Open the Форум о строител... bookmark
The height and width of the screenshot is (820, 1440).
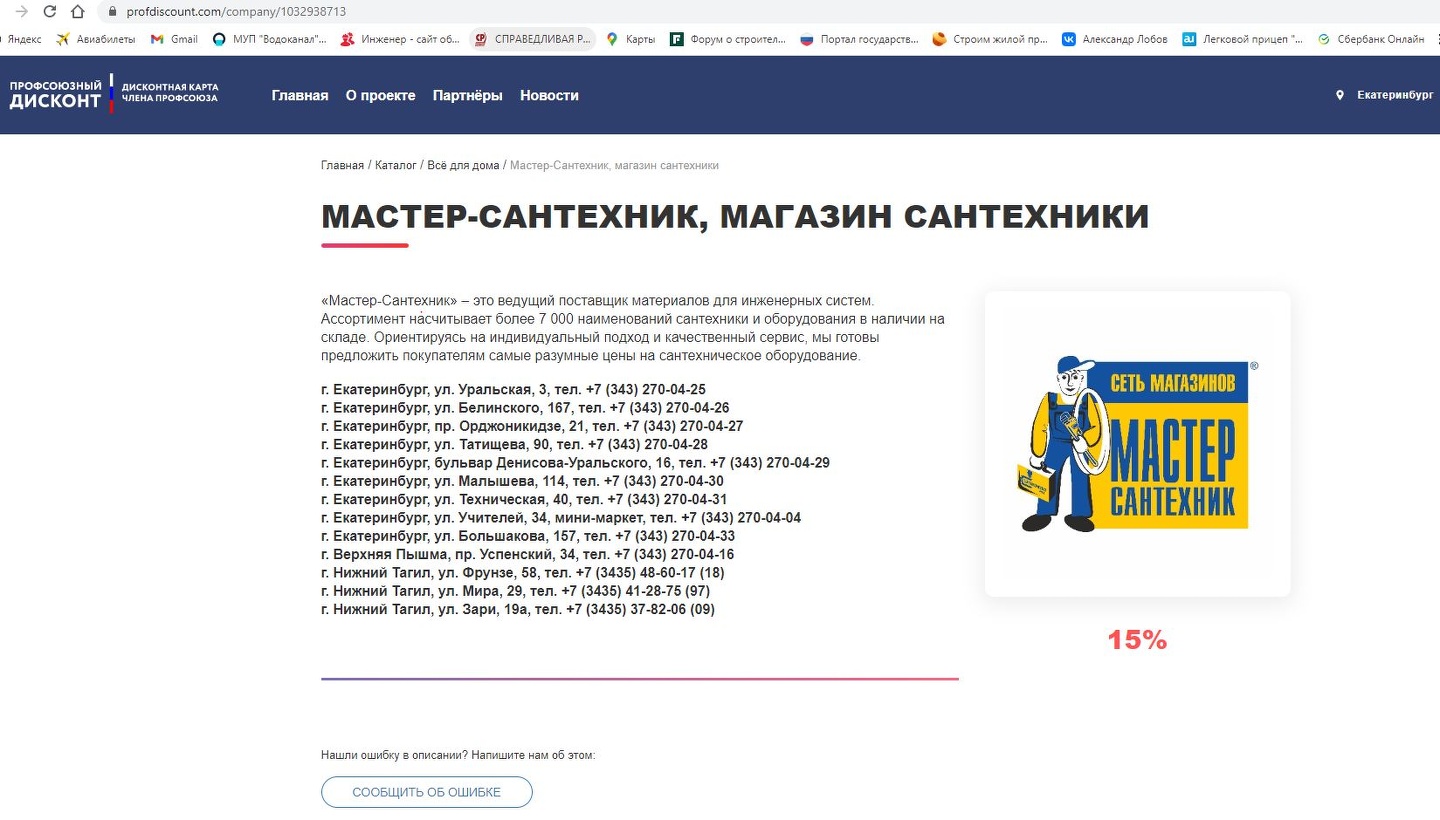click(x=728, y=39)
